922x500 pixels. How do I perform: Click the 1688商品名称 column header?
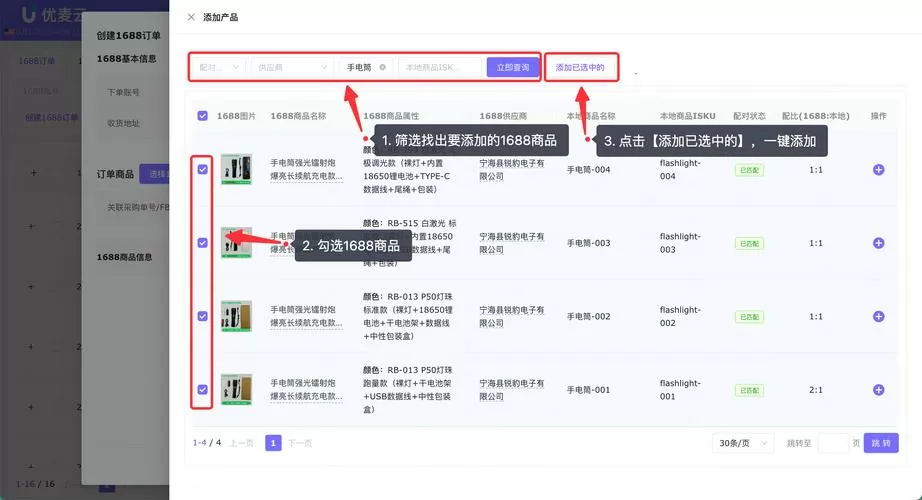coord(298,116)
